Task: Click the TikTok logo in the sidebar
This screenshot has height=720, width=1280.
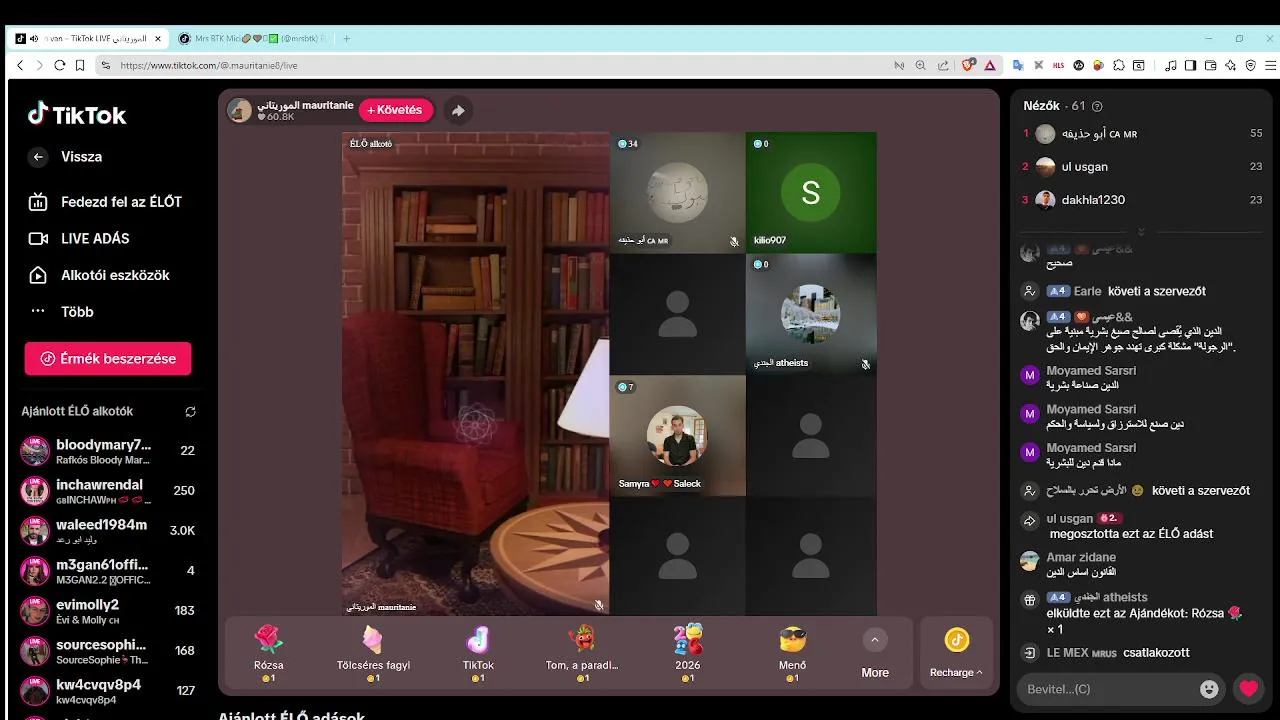Action: (x=77, y=114)
